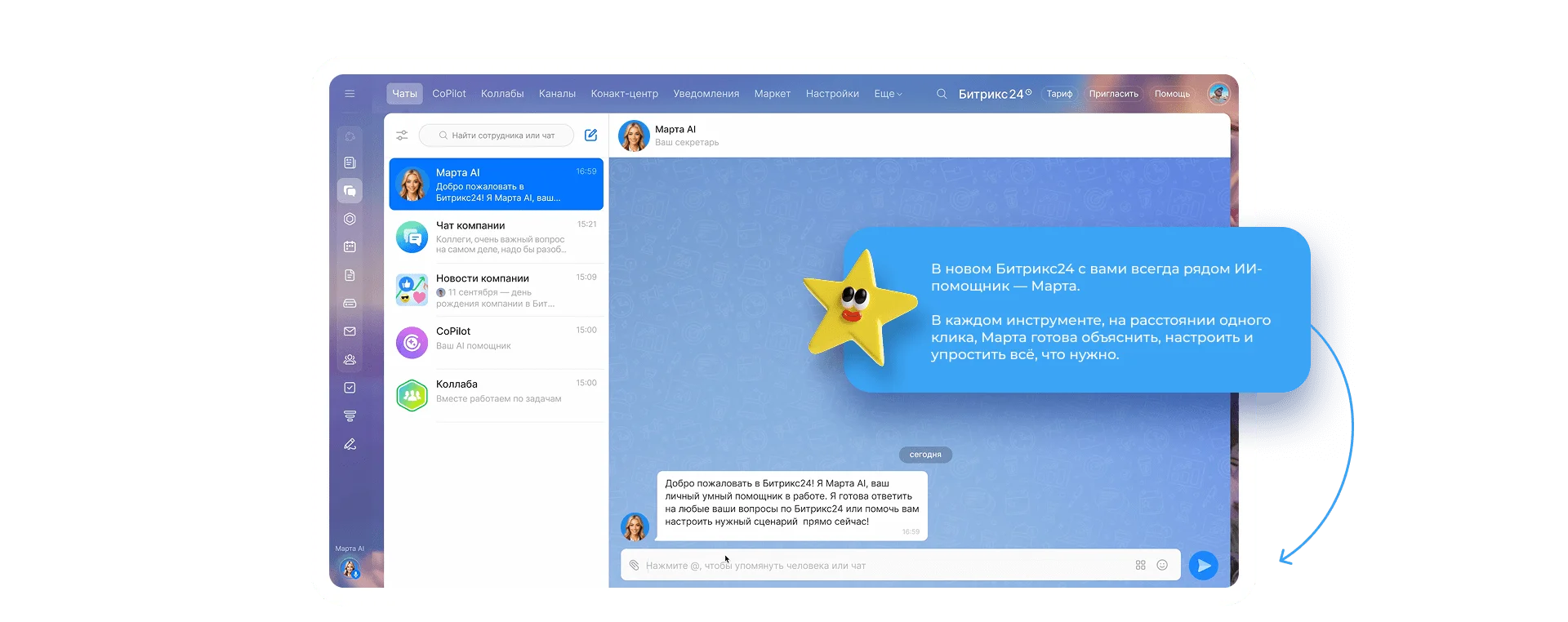The image size is (1568, 622).
Task: Open the Коллаба chat in the list
Action: (x=497, y=395)
